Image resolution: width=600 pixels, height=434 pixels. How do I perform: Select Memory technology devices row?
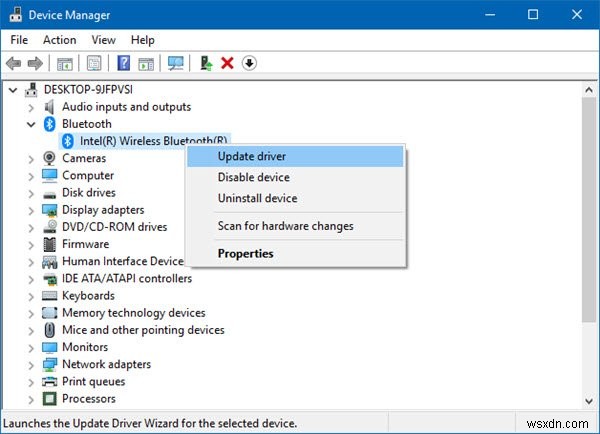coord(134,313)
